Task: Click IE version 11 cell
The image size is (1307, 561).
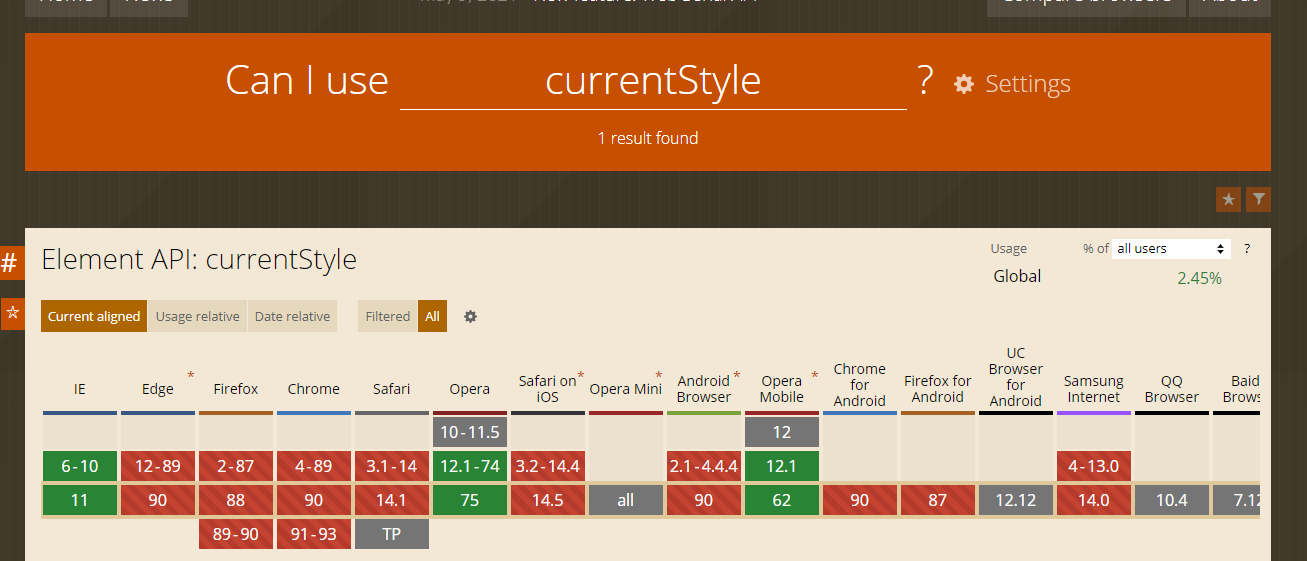Action: click(80, 500)
